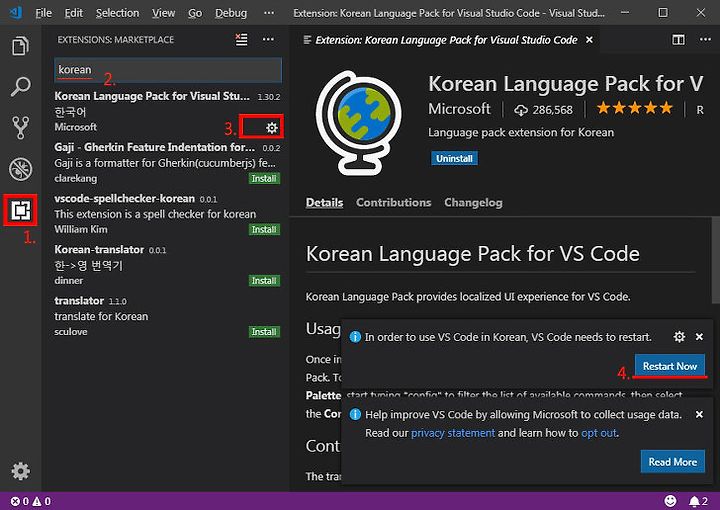720x510 pixels.
Task: Click the details page scrollbar
Action: coord(715,260)
